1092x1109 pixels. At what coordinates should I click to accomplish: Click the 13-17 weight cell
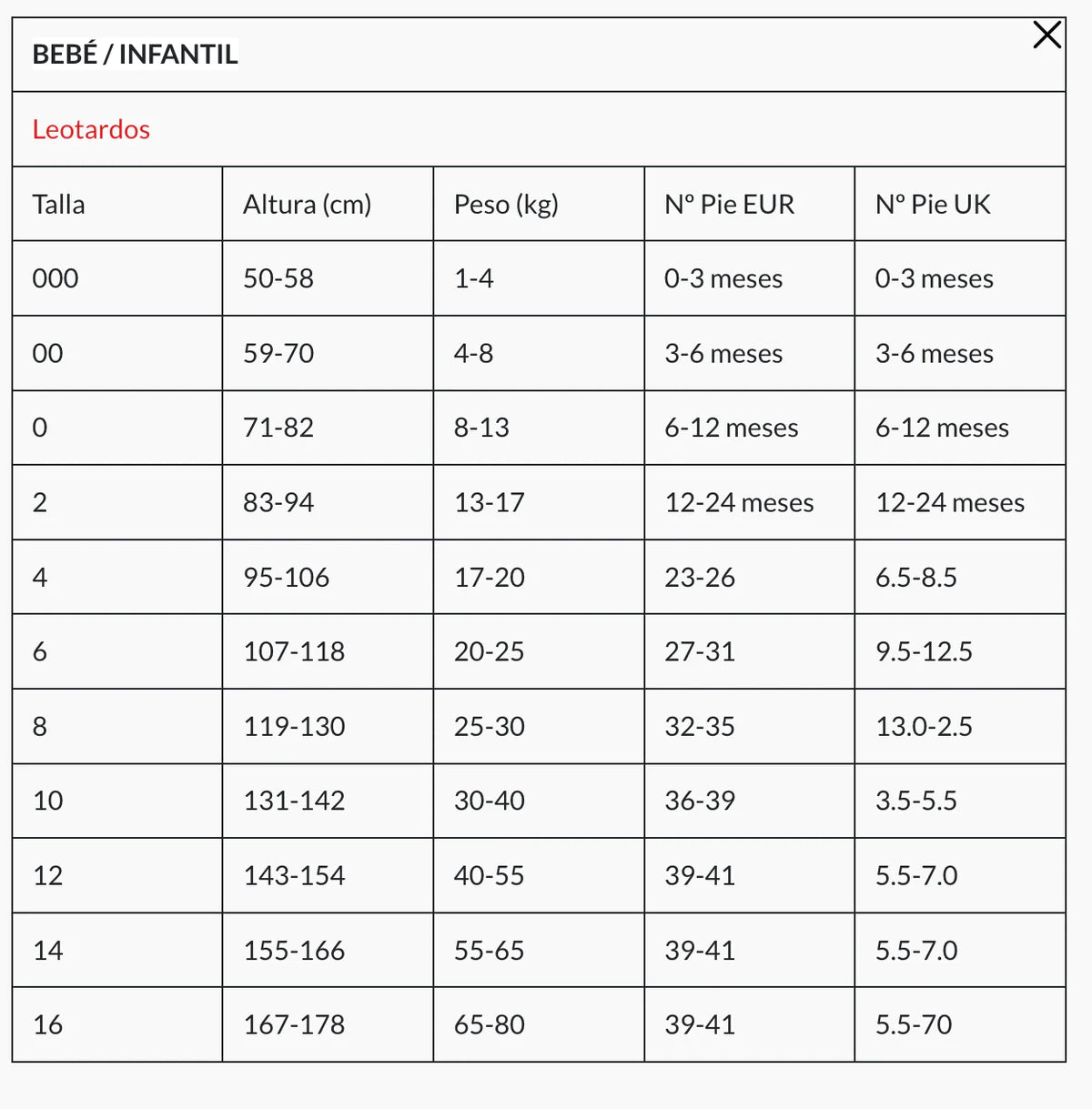[490, 502]
